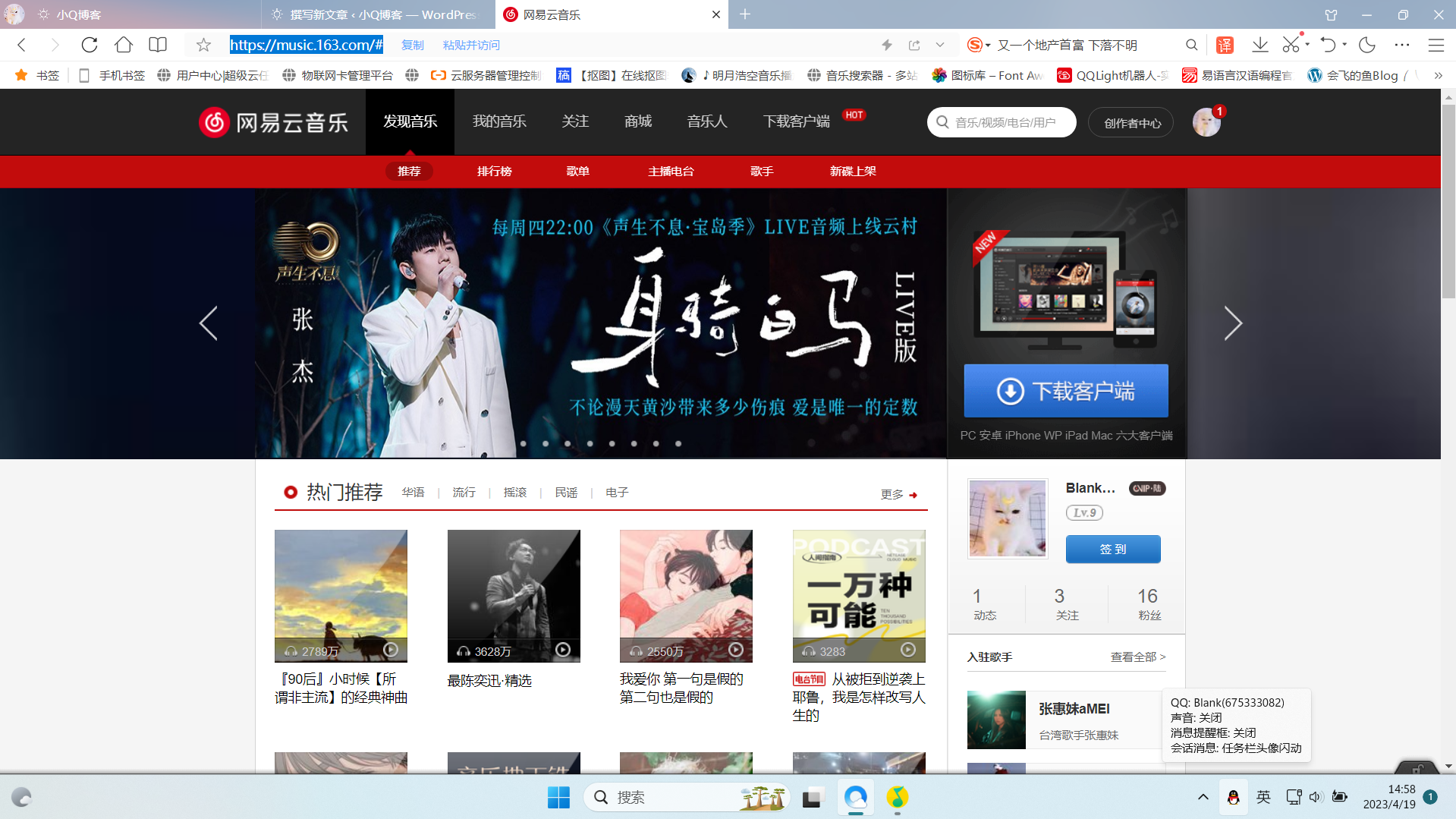The width and height of the screenshot is (1456, 819).
Task: Filter recommendations by 摇滚
Action: (514, 493)
